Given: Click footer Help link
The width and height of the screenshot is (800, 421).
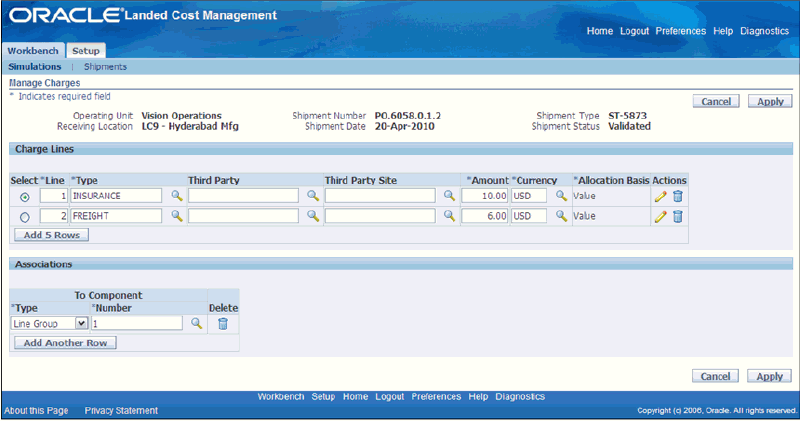Looking at the screenshot, I should point(478,397).
